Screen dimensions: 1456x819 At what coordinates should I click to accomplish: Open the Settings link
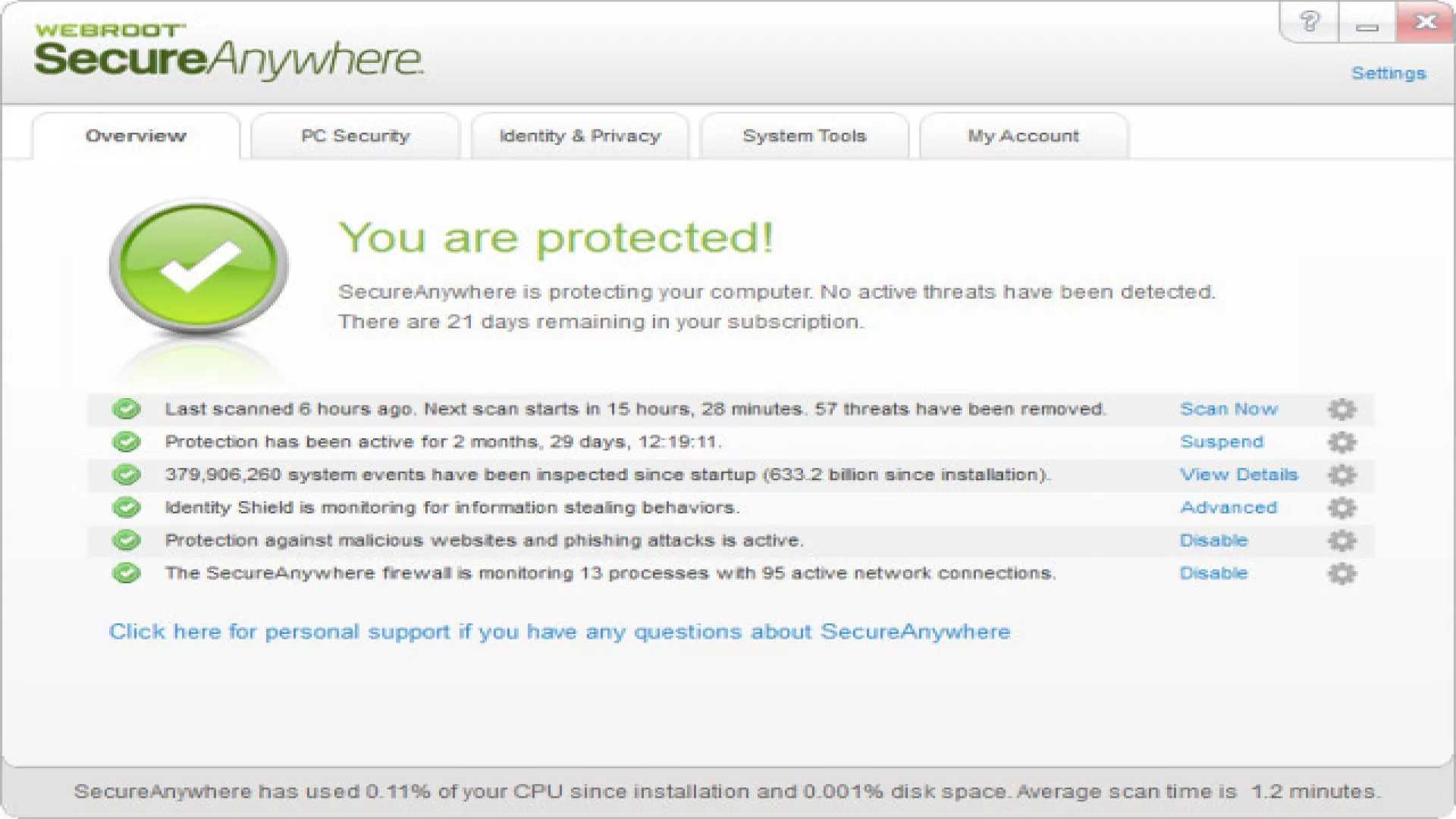click(1389, 74)
